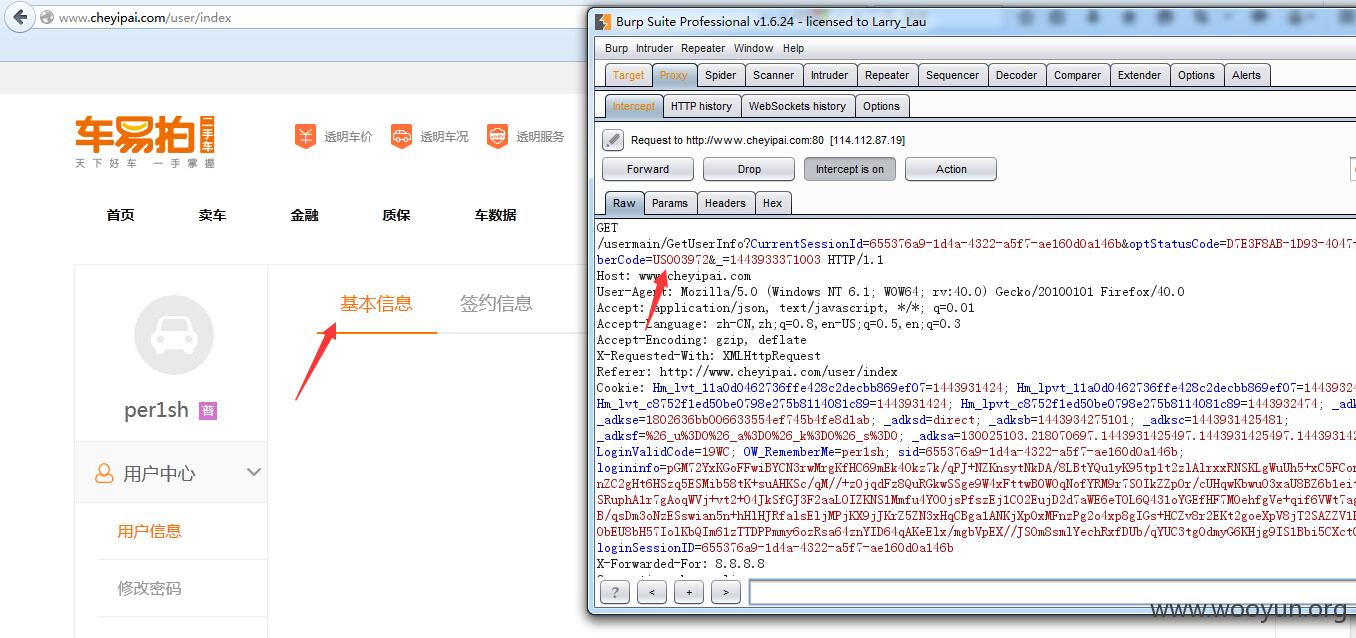Open the Proxy Options sub-tab

tap(881, 106)
